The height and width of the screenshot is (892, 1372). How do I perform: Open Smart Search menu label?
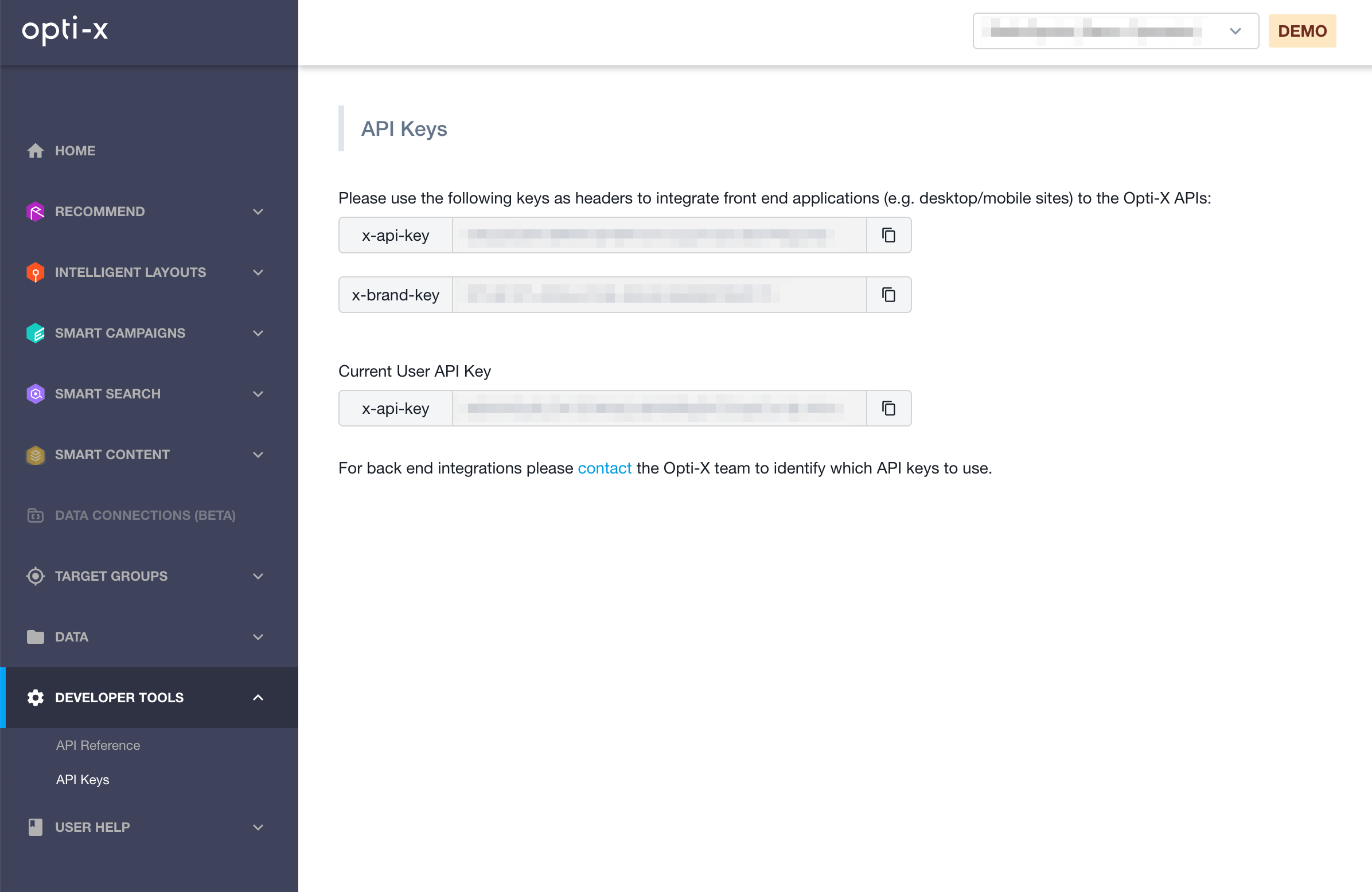[108, 394]
